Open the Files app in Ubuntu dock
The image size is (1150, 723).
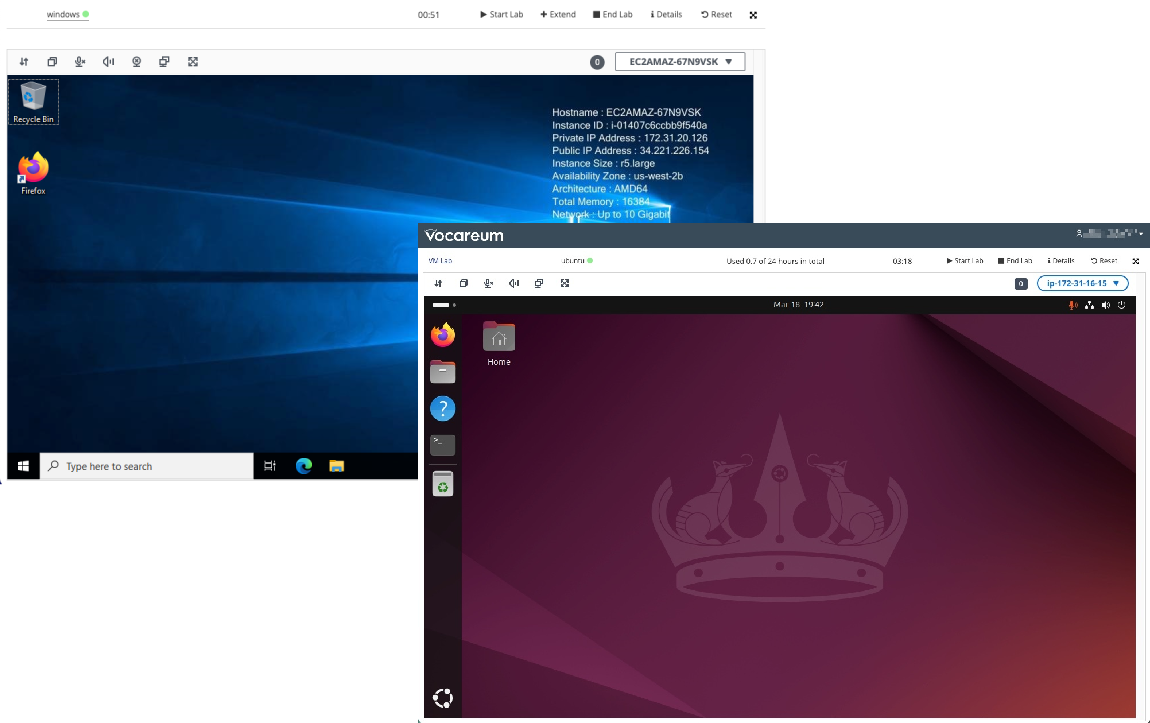click(443, 372)
